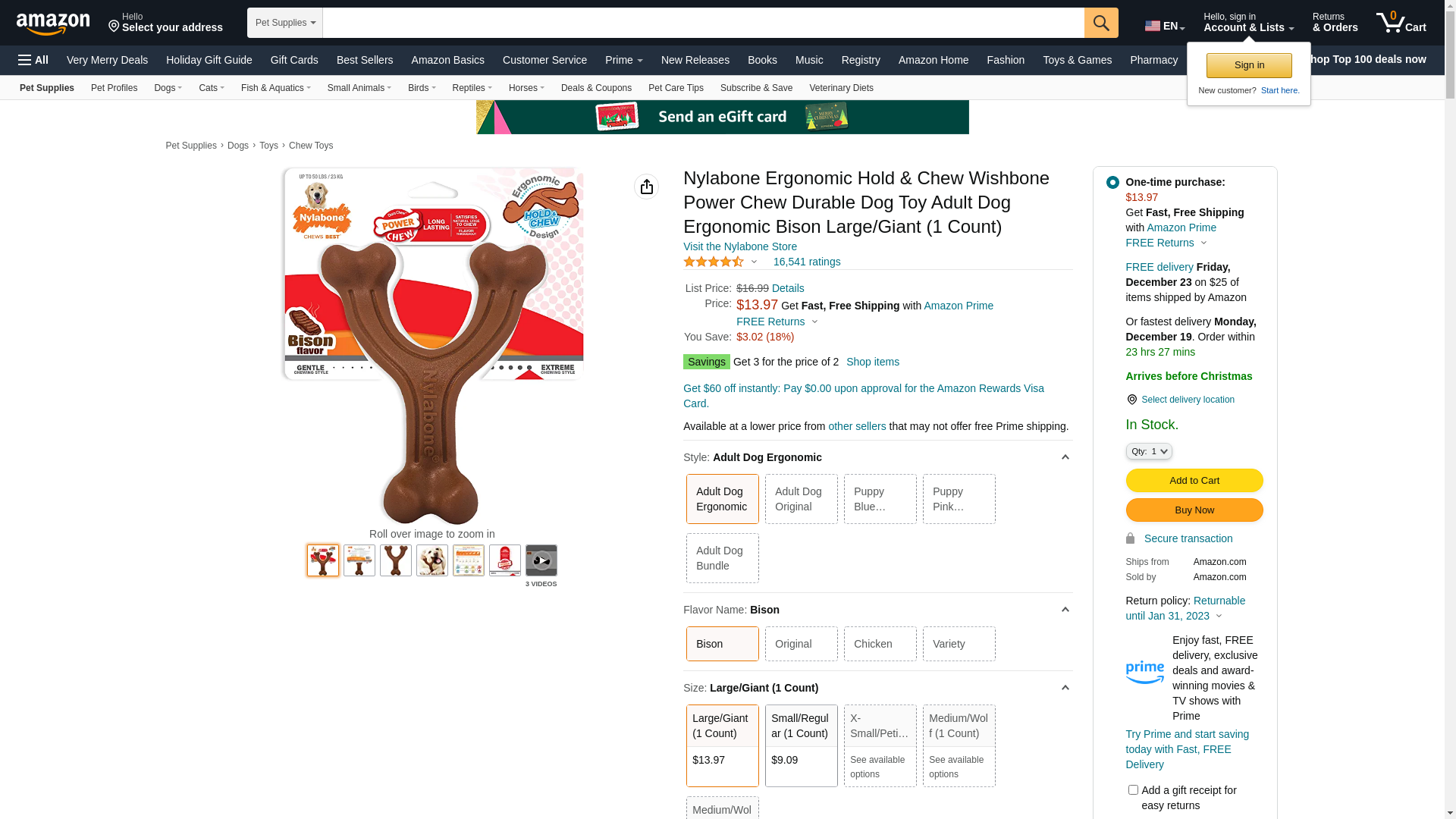Visit the Nylabone Store link

pos(740,246)
